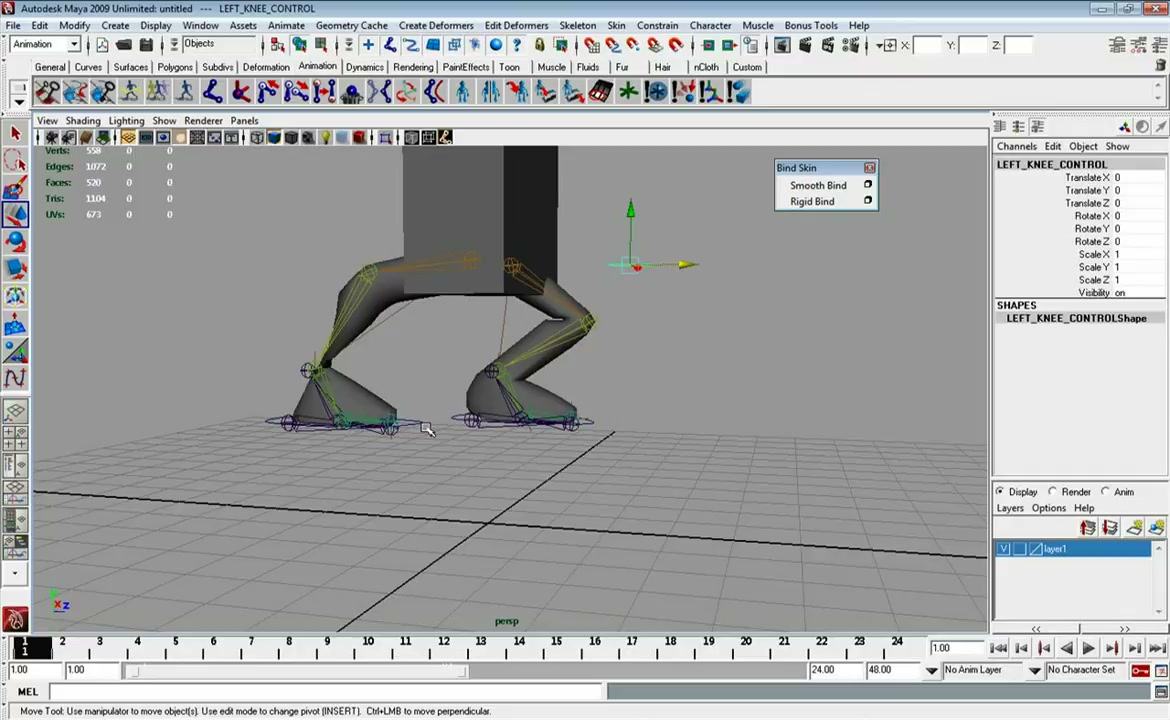The height and width of the screenshot is (720, 1170).
Task: Click the lock selection icon
Action: [539, 46]
